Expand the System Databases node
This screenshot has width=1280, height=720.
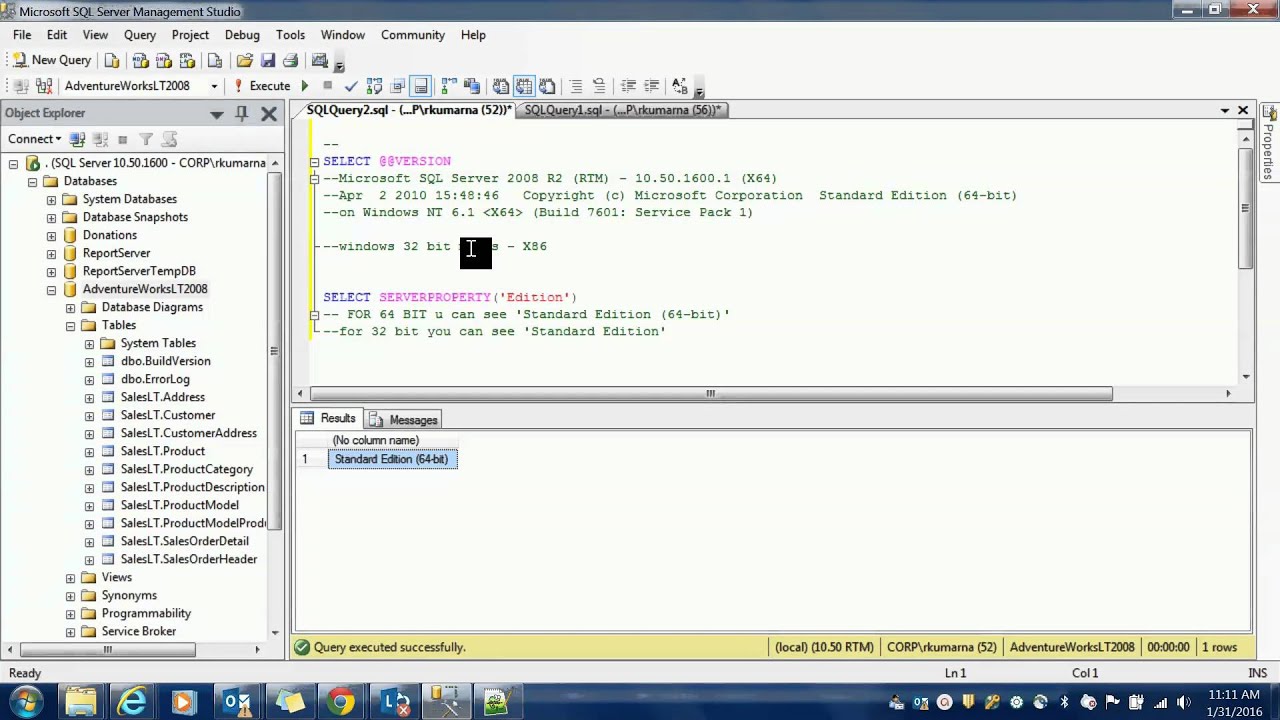click(51, 199)
